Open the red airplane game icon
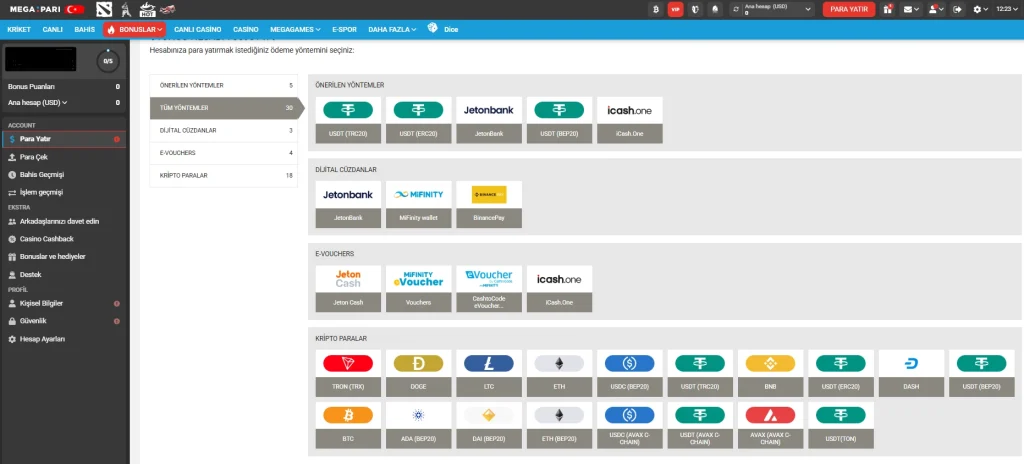Image resolution: width=1024 pixels, height=464 pixels. click(x=168, y=9)
